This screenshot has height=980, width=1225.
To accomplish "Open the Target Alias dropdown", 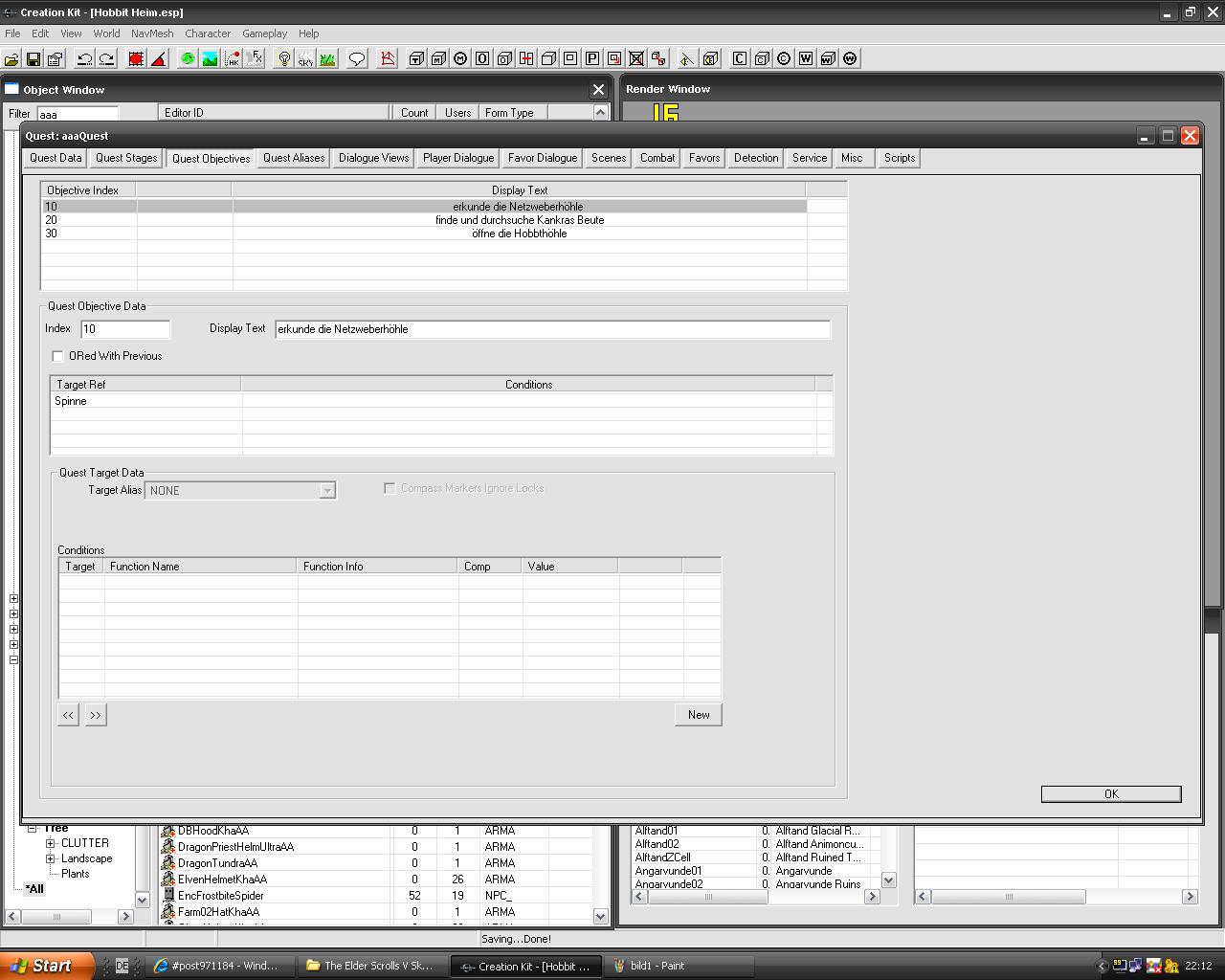I will 326,491.
